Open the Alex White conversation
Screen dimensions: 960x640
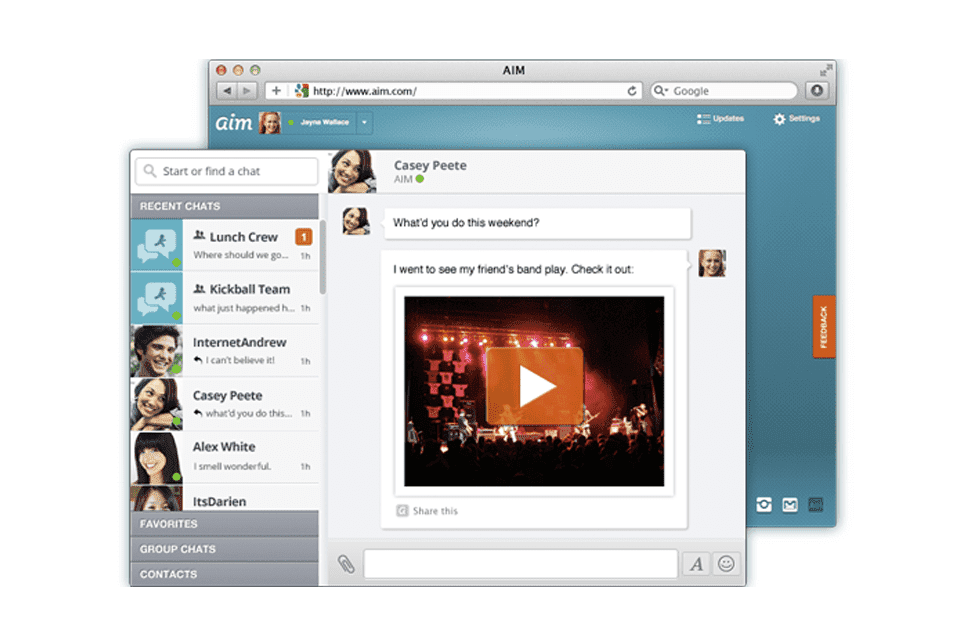tap(224, 457)
